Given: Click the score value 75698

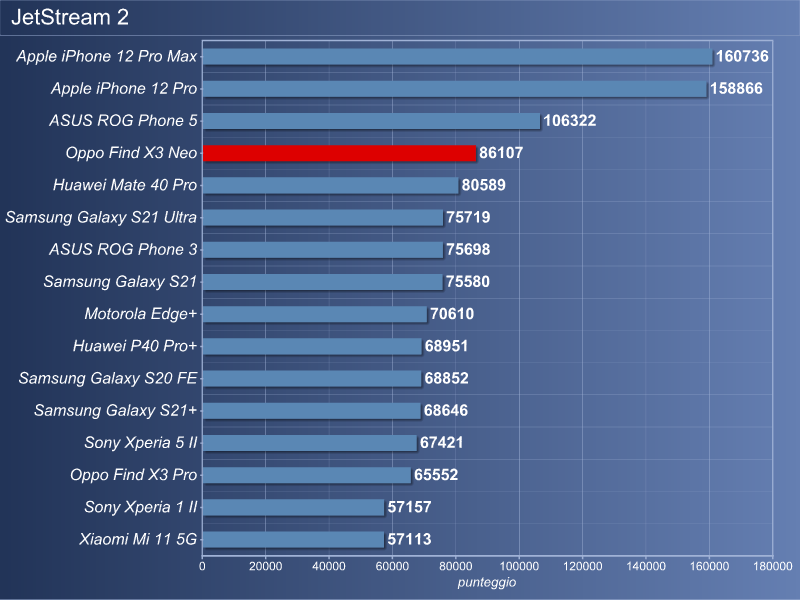Looking at the screenshot, I should (x=468, y=249).
